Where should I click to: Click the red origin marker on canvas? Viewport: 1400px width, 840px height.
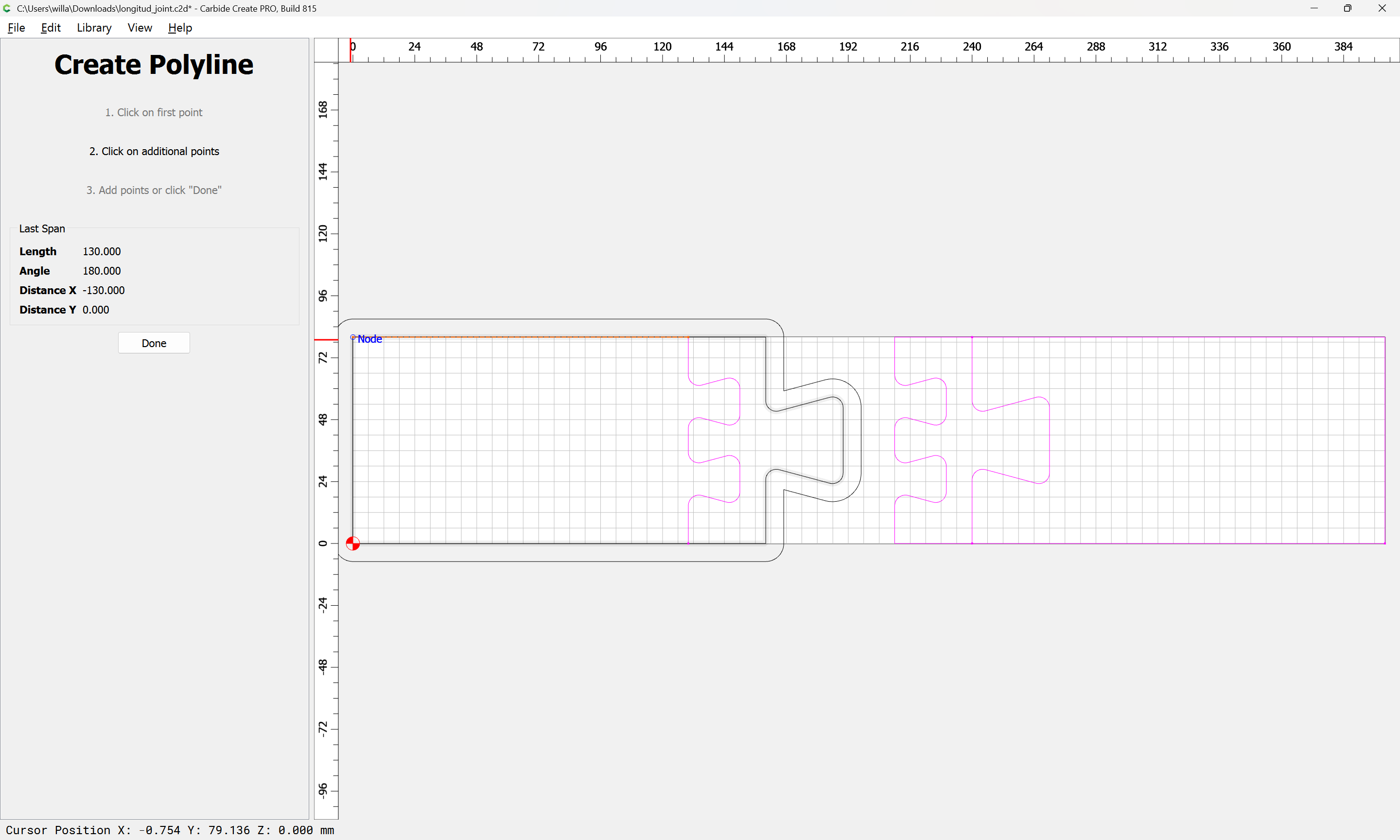point(352,543)
